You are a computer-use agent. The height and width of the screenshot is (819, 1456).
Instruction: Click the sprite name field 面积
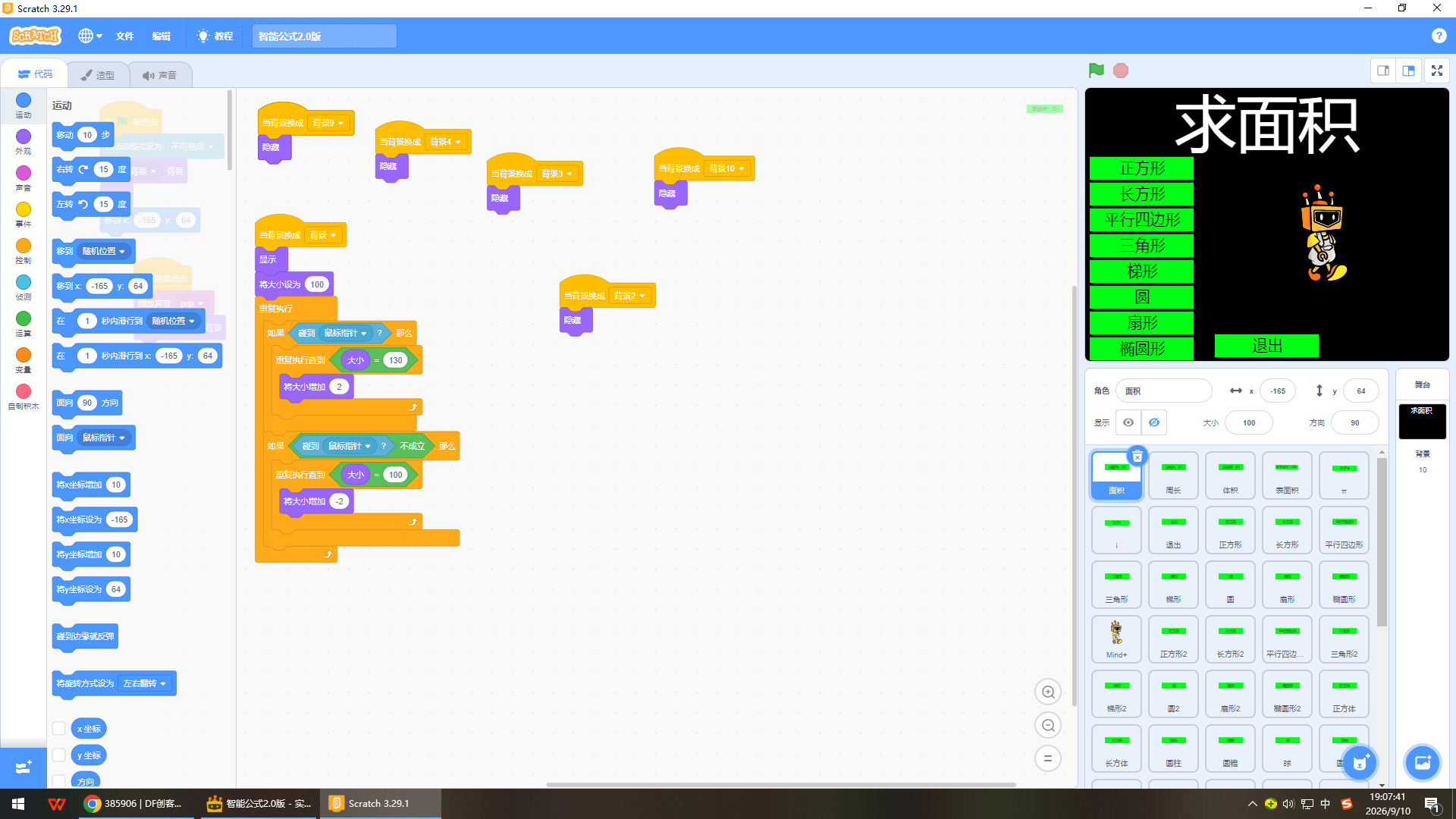[1164, 391]
